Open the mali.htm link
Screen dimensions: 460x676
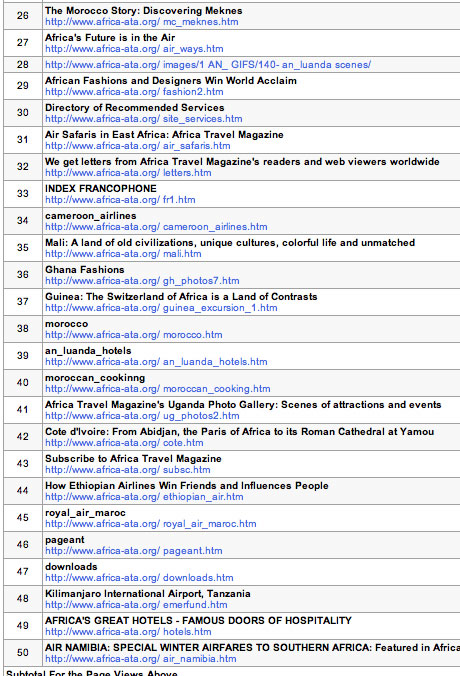[x=123, y=254]
